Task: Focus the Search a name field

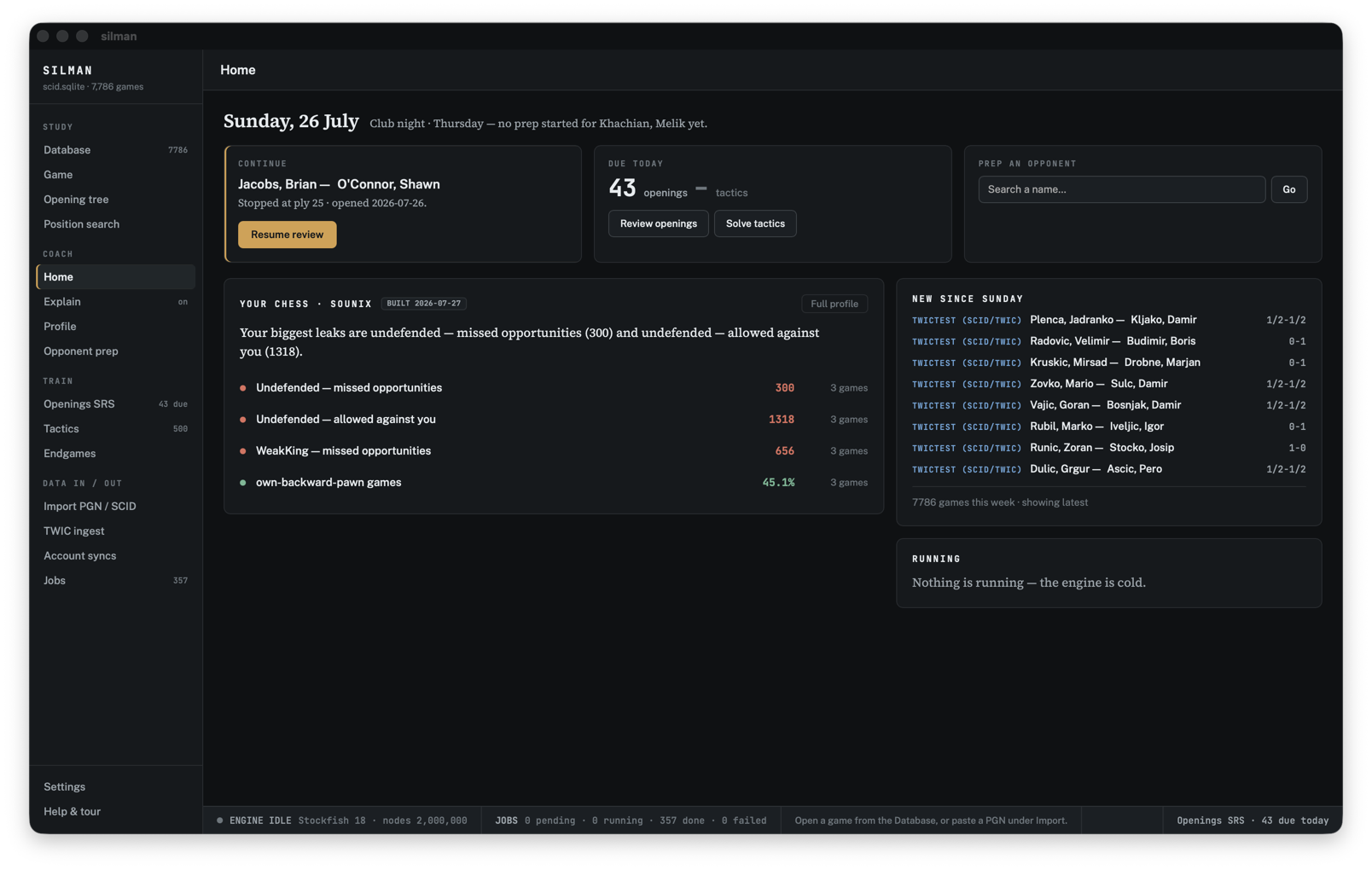Action: click(1121, 189)
